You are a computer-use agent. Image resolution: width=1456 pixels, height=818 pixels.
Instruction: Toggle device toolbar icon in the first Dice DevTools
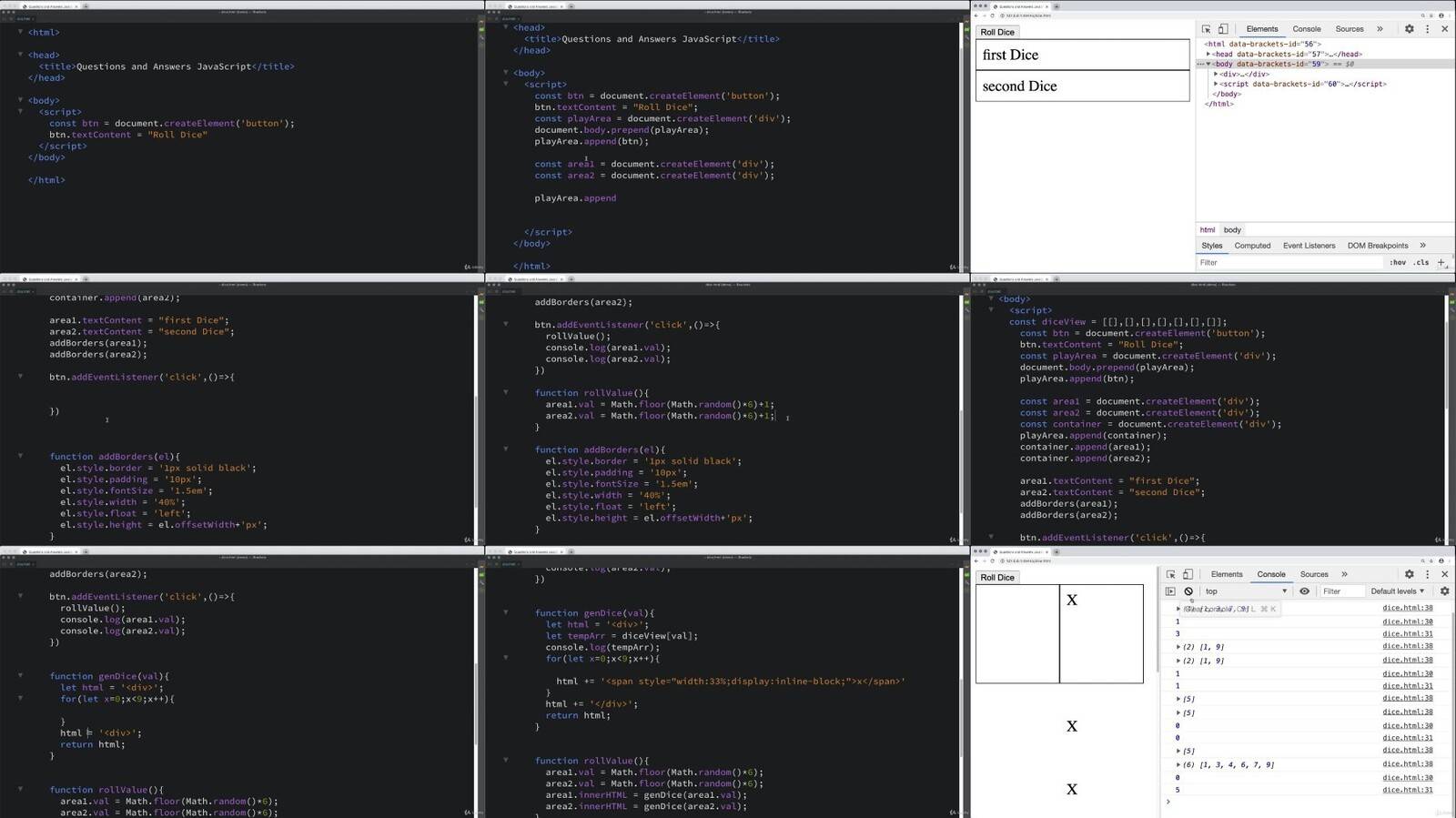[1223, 29]
